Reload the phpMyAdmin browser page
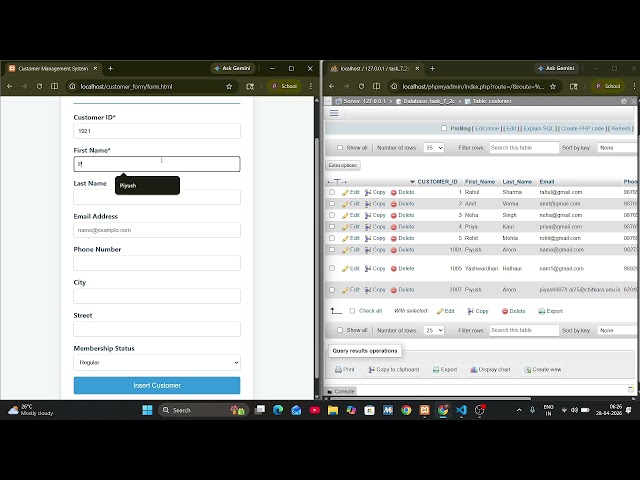The width and height of the screenshot is (640, 480). [x=361, y=86]
